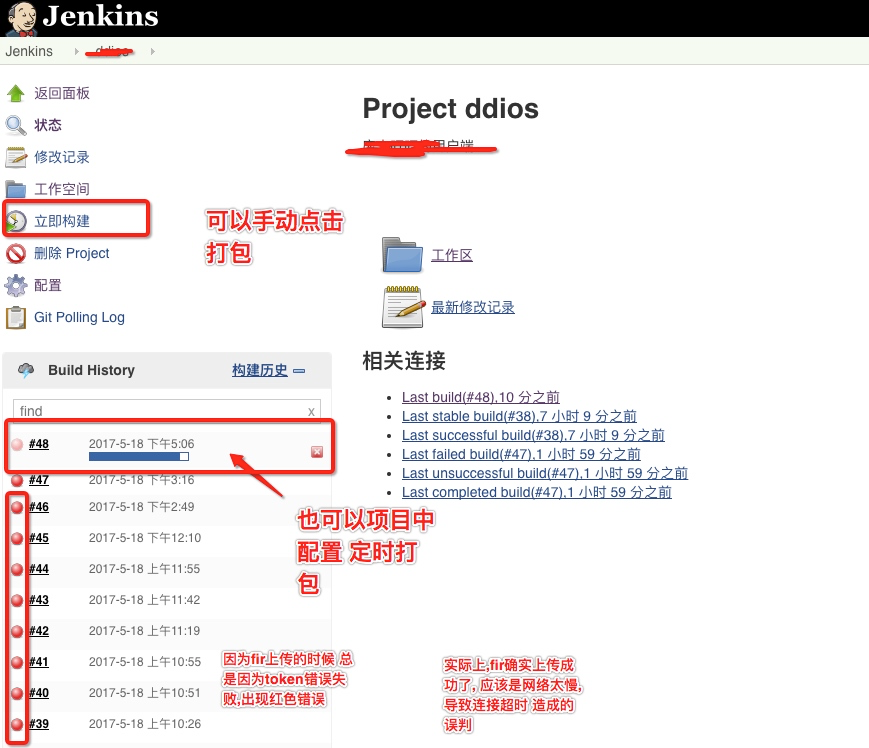The width and height of the screenshot is (869, 748).
Task: Click the red status ball of build #42
Action: pyautogui.click(x=17, y=631)
